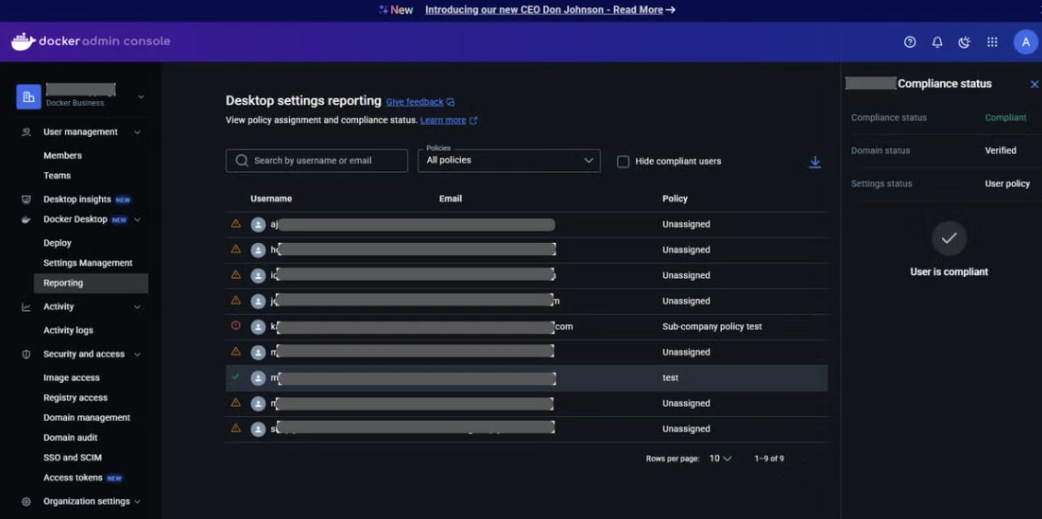This screenshot has width=1042, height=519.
Task: Toggle the dark mode moon icon
Action: pos(964,42)
